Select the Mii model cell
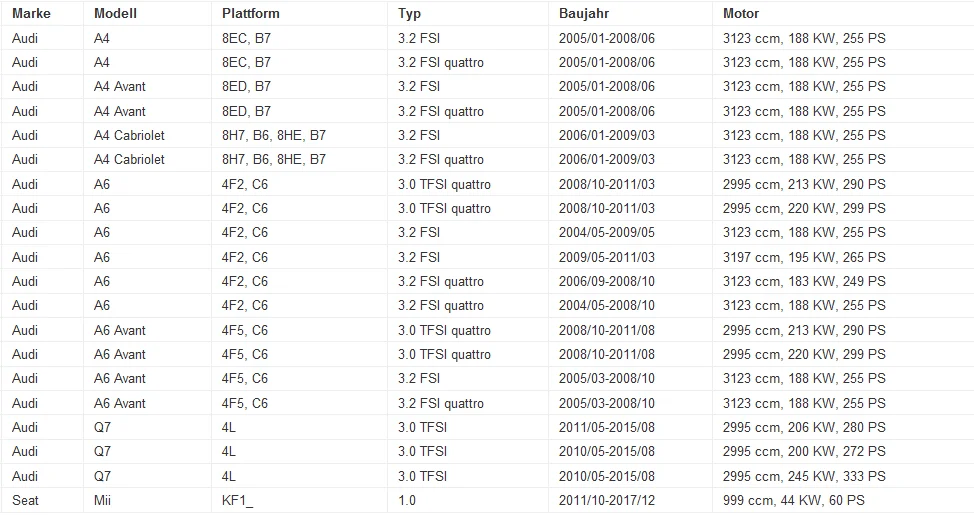This screenshot has height=515, width=974. click(x=102, y=500)
